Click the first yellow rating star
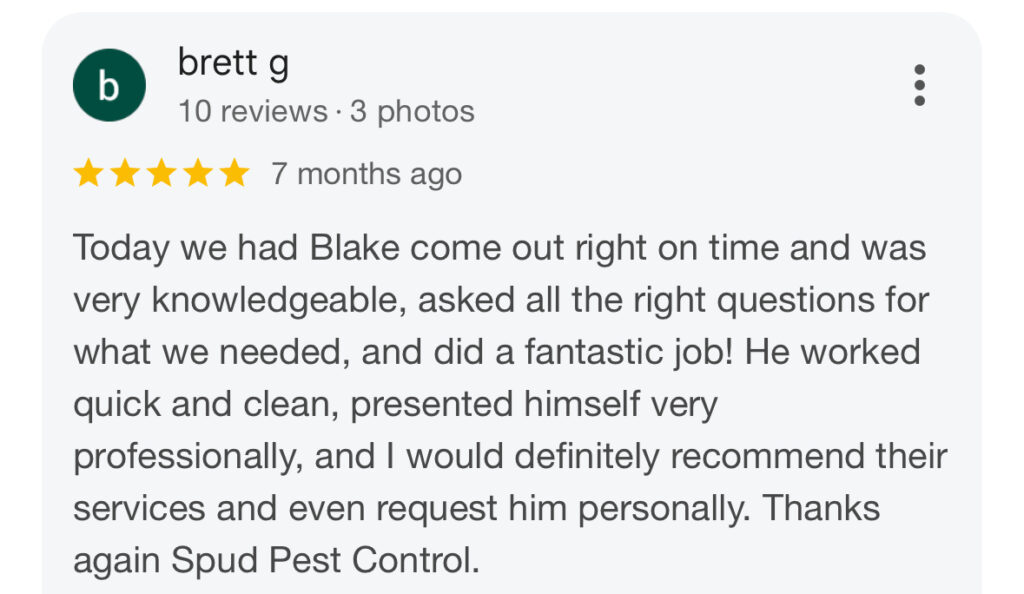 pyautogui.click(x=88, y=174)
